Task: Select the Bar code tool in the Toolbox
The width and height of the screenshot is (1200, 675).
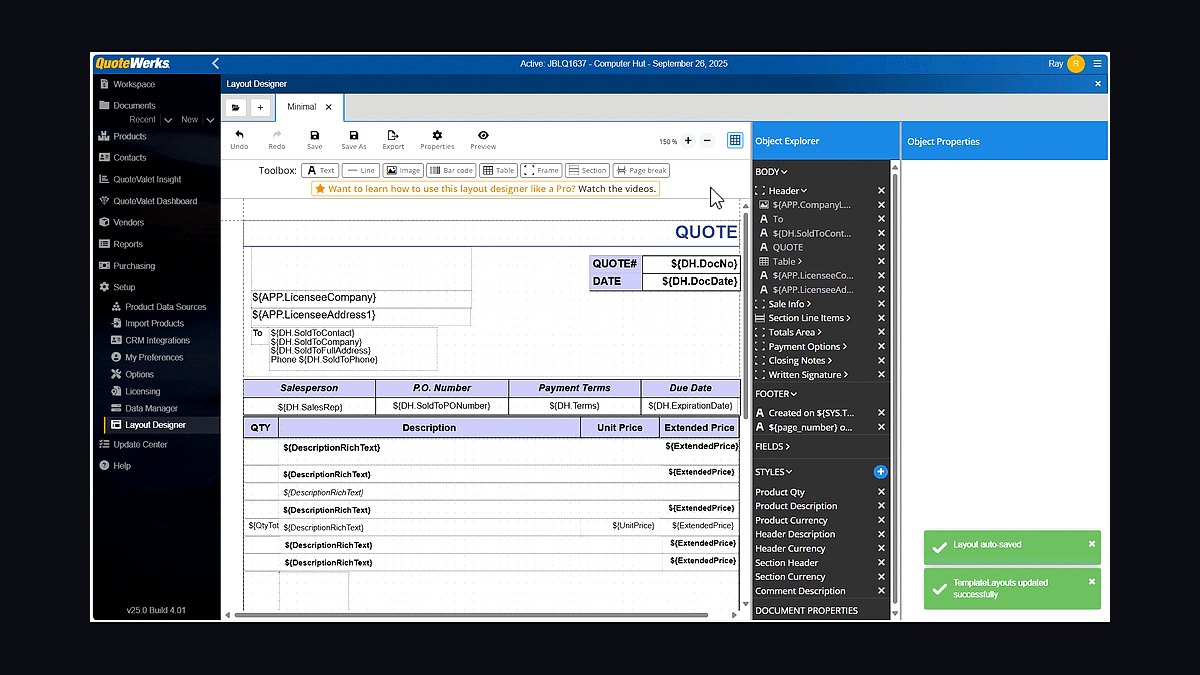Action: click(451, 170)
